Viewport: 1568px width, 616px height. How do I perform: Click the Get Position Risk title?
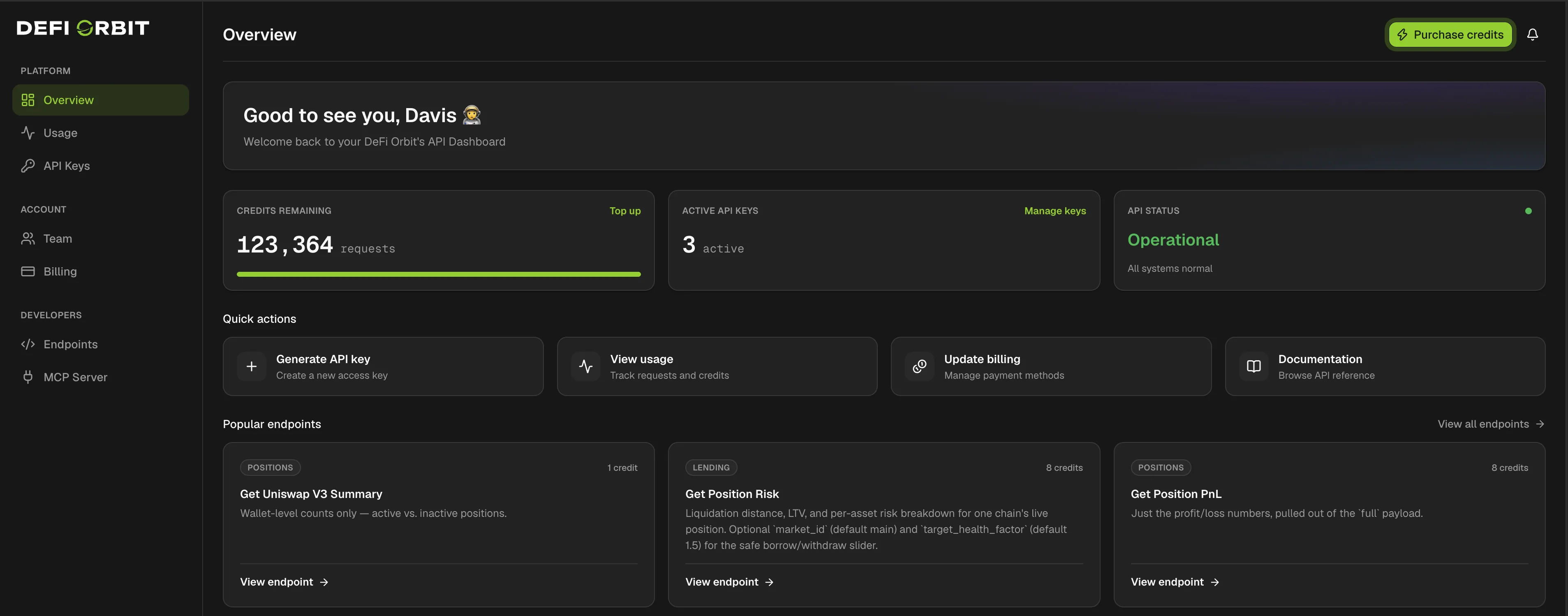point(732,494)
